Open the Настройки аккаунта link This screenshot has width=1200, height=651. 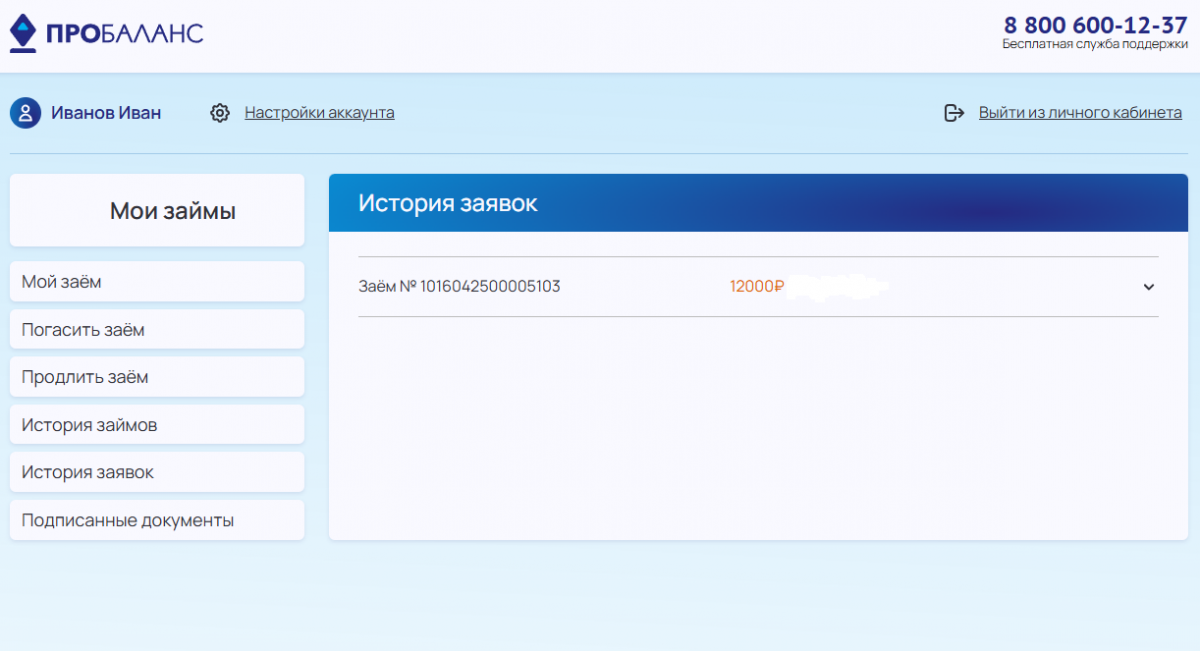click(319, 113)
